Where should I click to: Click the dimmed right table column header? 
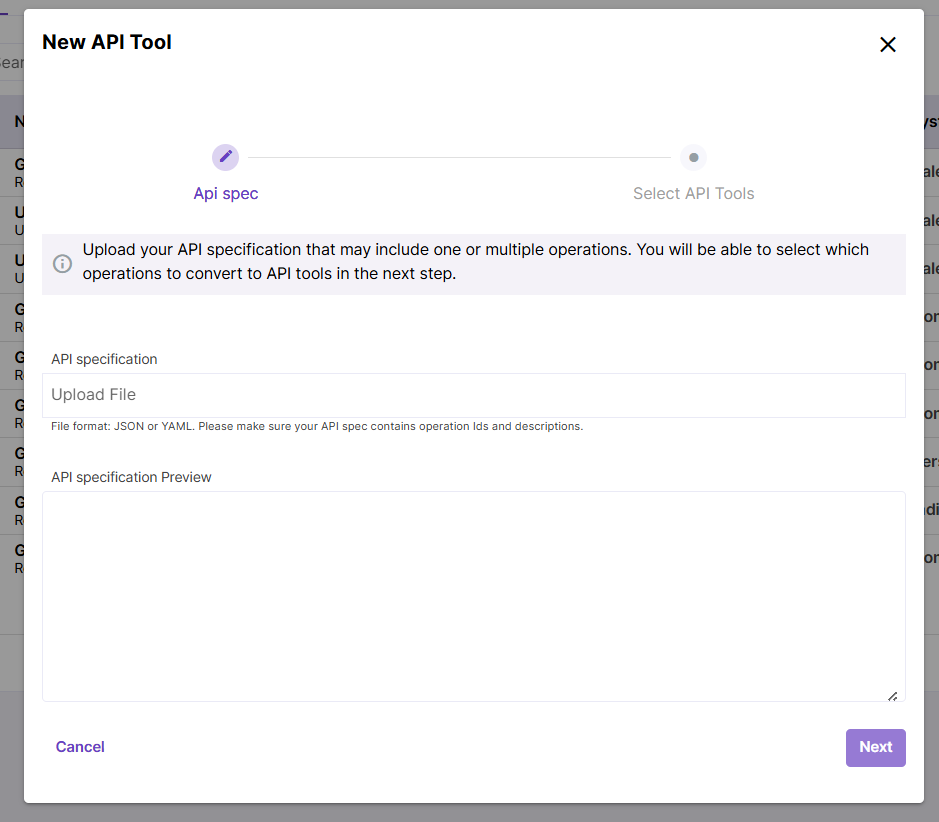(x=930, y=122)
